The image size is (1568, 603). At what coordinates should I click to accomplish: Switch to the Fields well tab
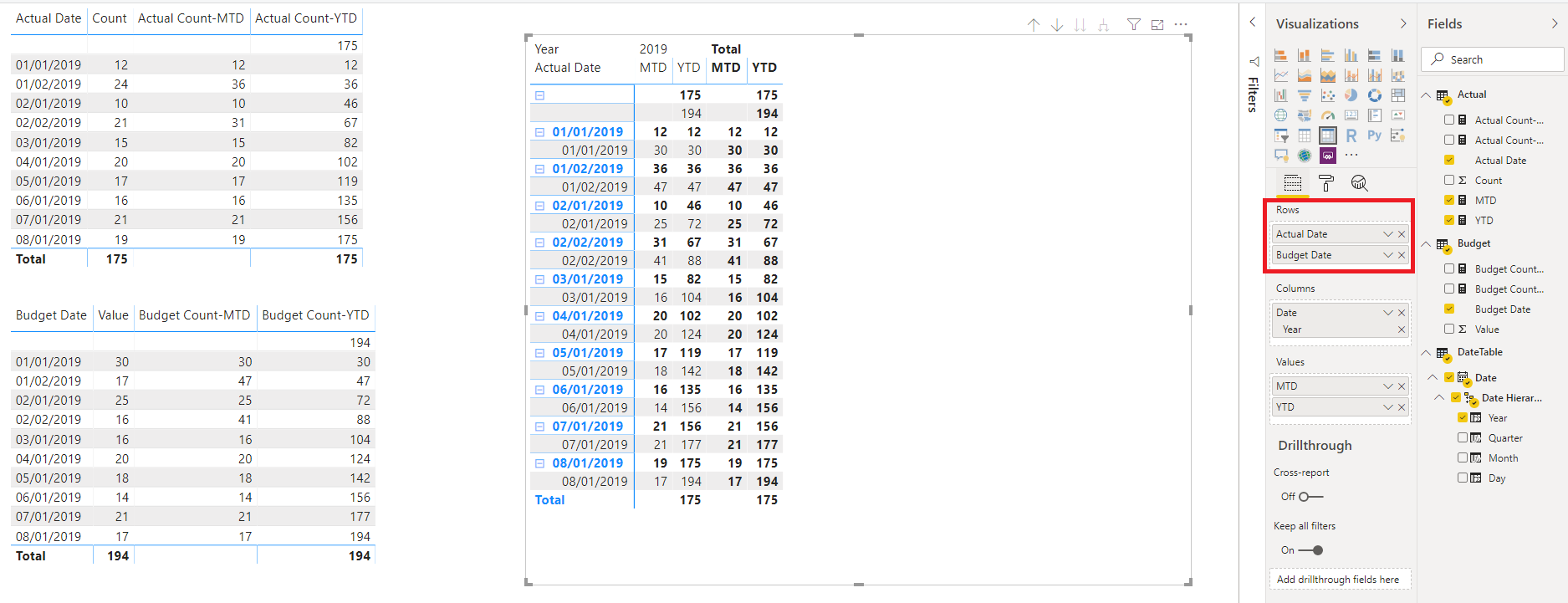click(x=1293, y=183)
